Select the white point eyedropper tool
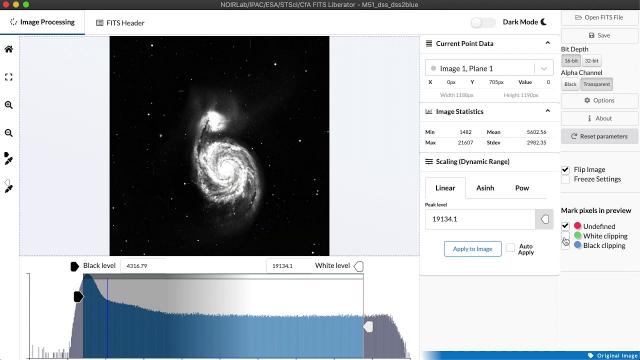 click(9, 187)
